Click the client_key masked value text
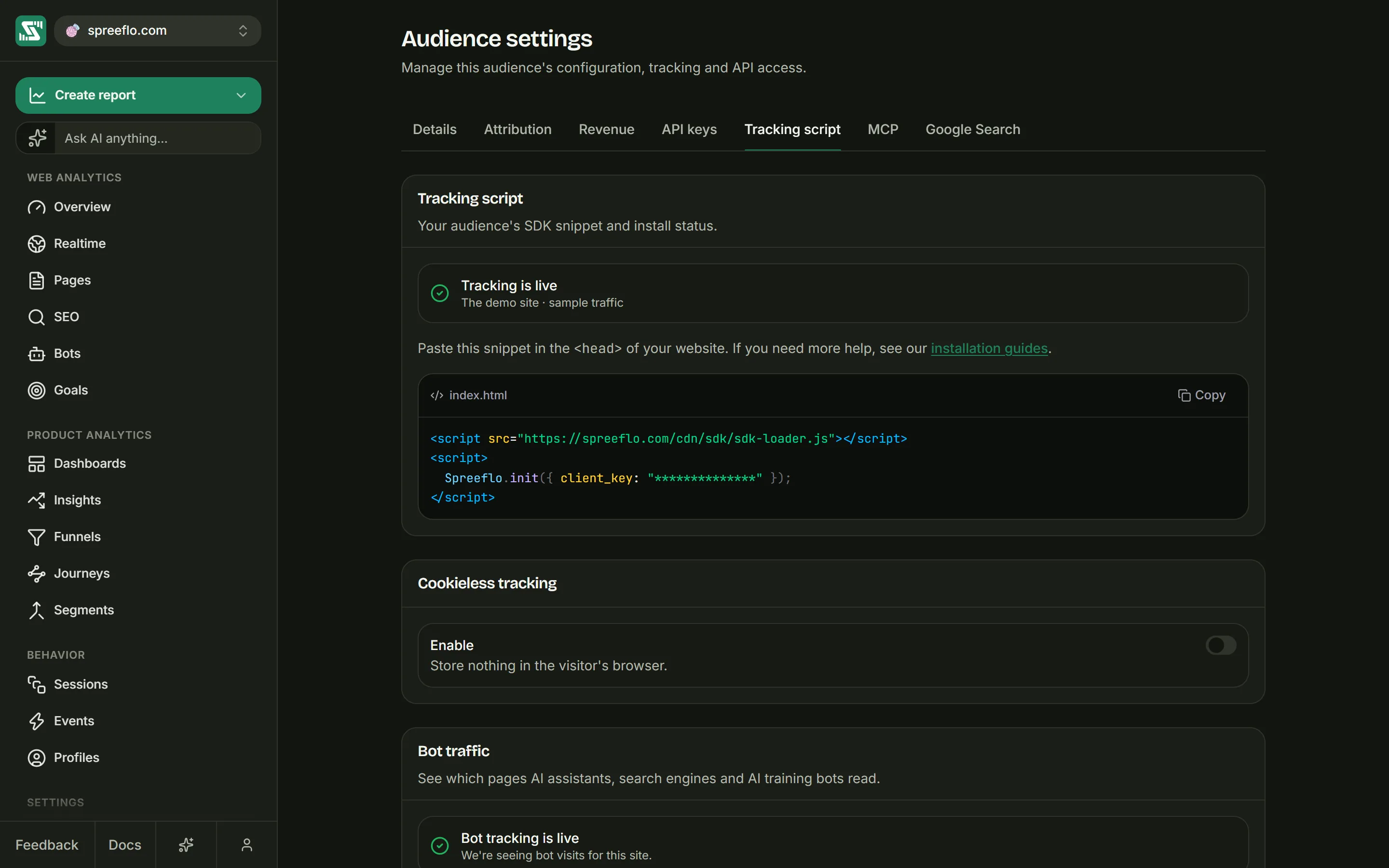Screen dimensions: 1389x868 pos(705,477)
